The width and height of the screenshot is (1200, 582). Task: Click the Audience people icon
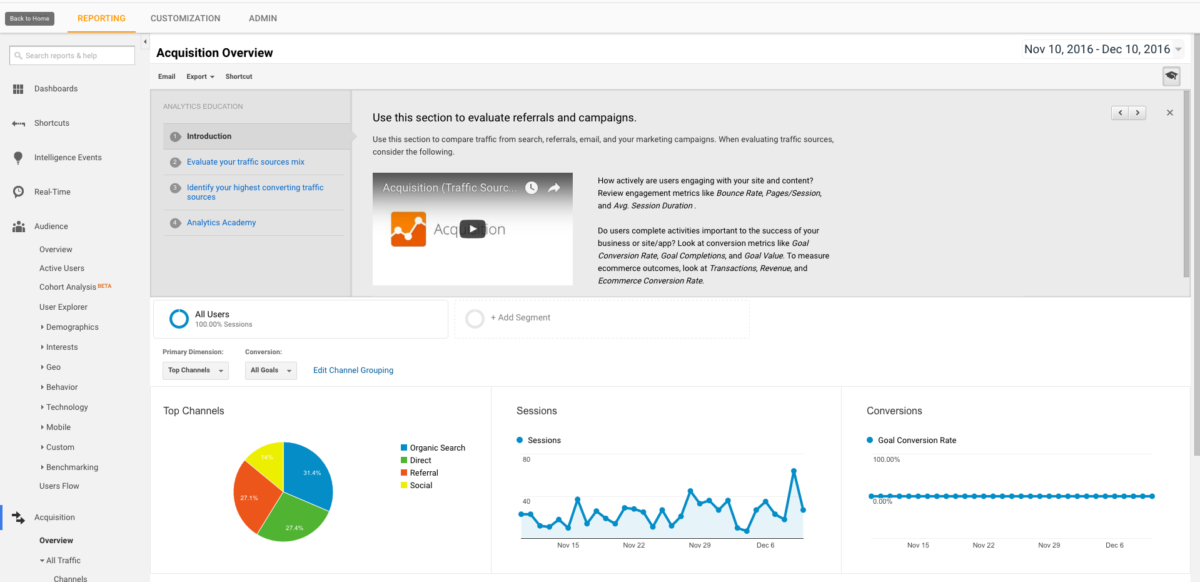click(x=18, y=227)
